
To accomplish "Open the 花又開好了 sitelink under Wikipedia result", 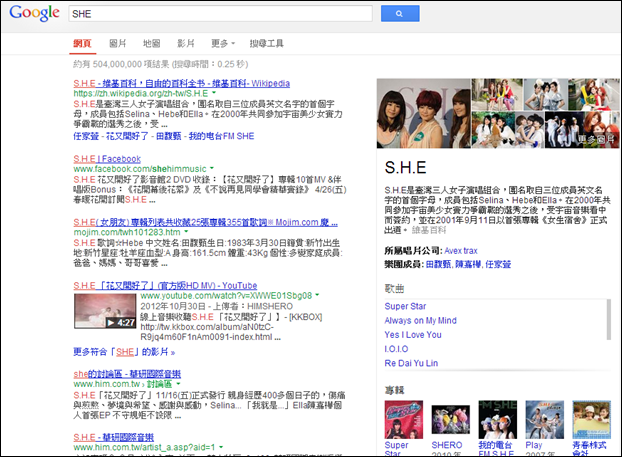I will pos(127,136).
